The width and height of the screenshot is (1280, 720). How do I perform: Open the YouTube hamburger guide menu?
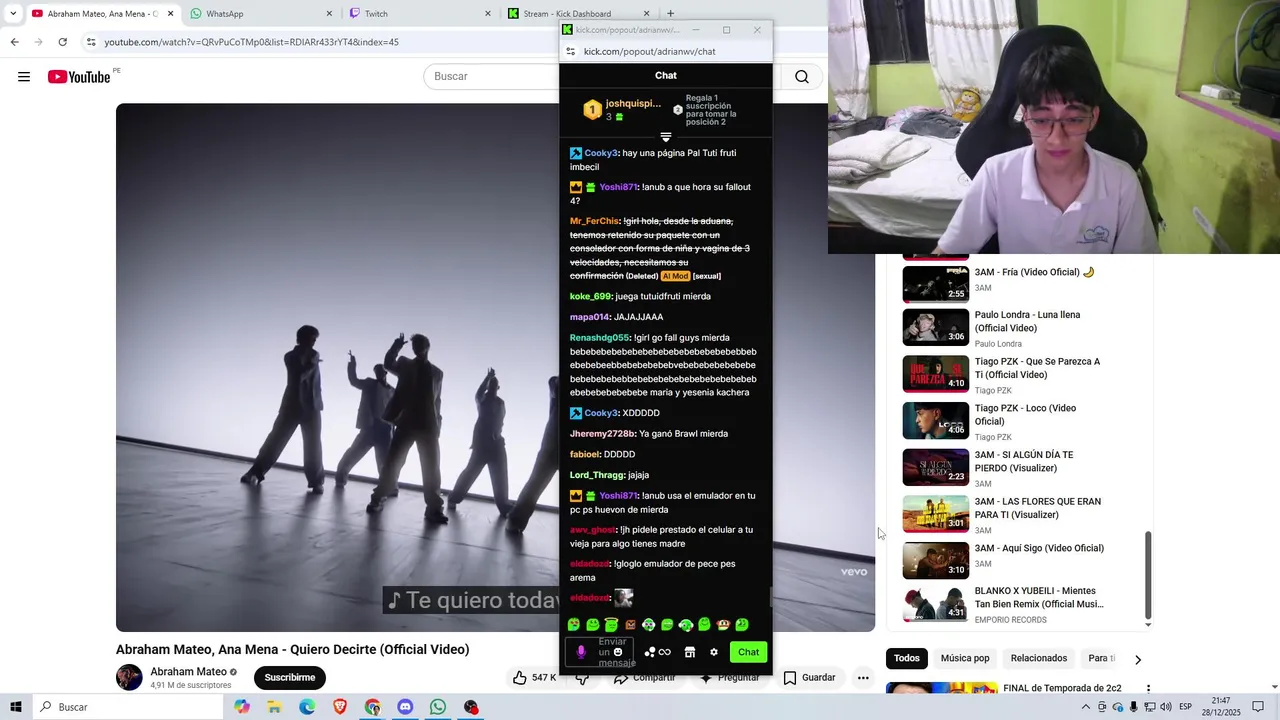(x=24, y=77)
